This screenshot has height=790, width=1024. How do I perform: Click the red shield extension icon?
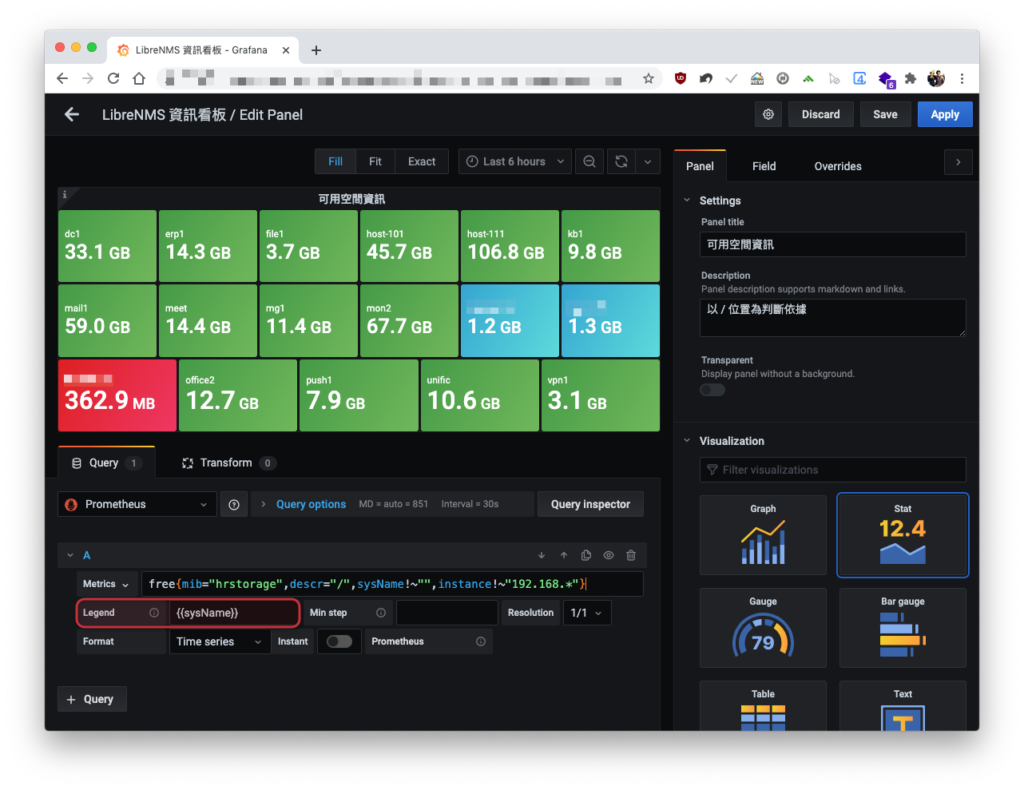tap(680, 78)
